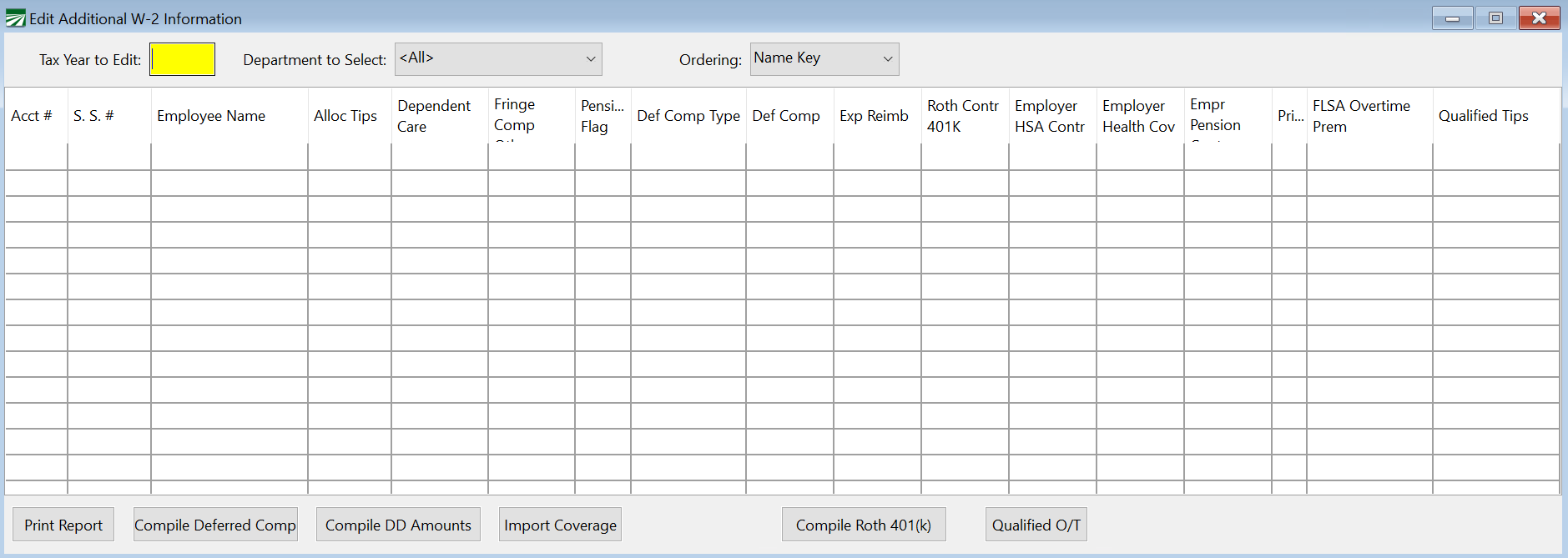The height and width of the screenshot is (558, 1568).
Task: Click the Import Coverage button
Action: (x=560, y=525)
